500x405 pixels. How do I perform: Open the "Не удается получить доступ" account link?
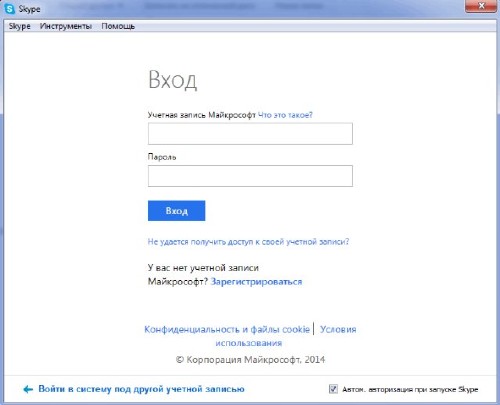248,242
